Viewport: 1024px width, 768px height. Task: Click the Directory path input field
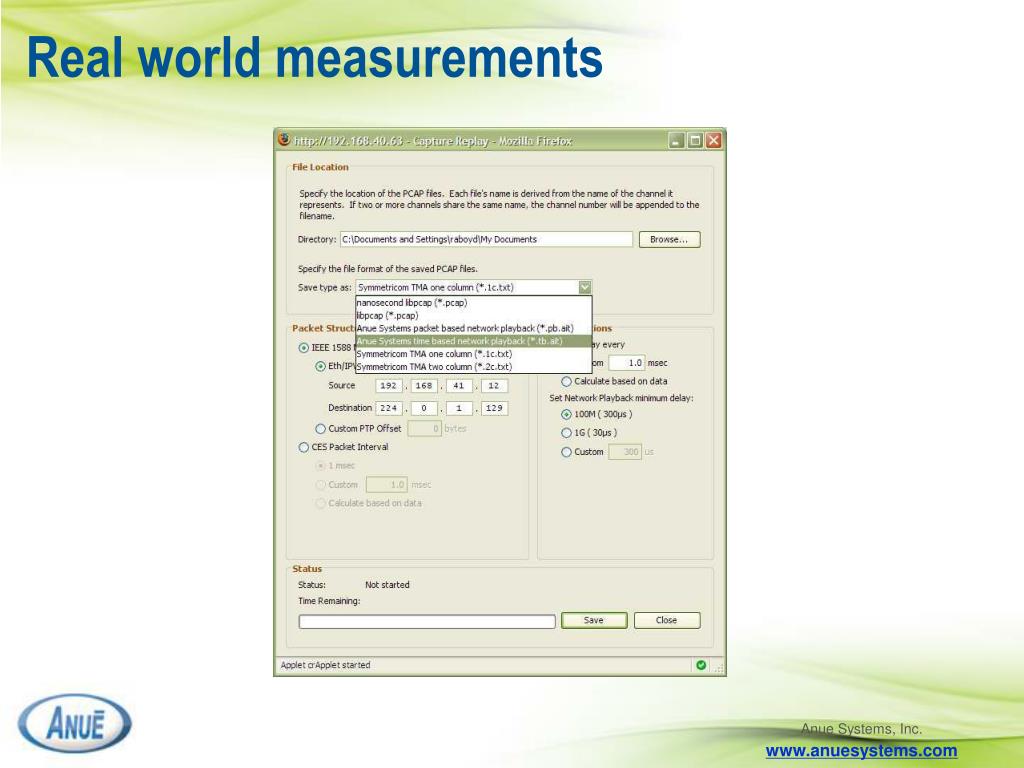[x=486, y=240]
